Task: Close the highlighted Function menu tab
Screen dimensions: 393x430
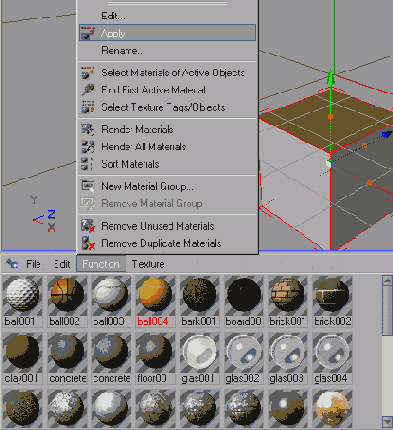Action: (101, 264)
